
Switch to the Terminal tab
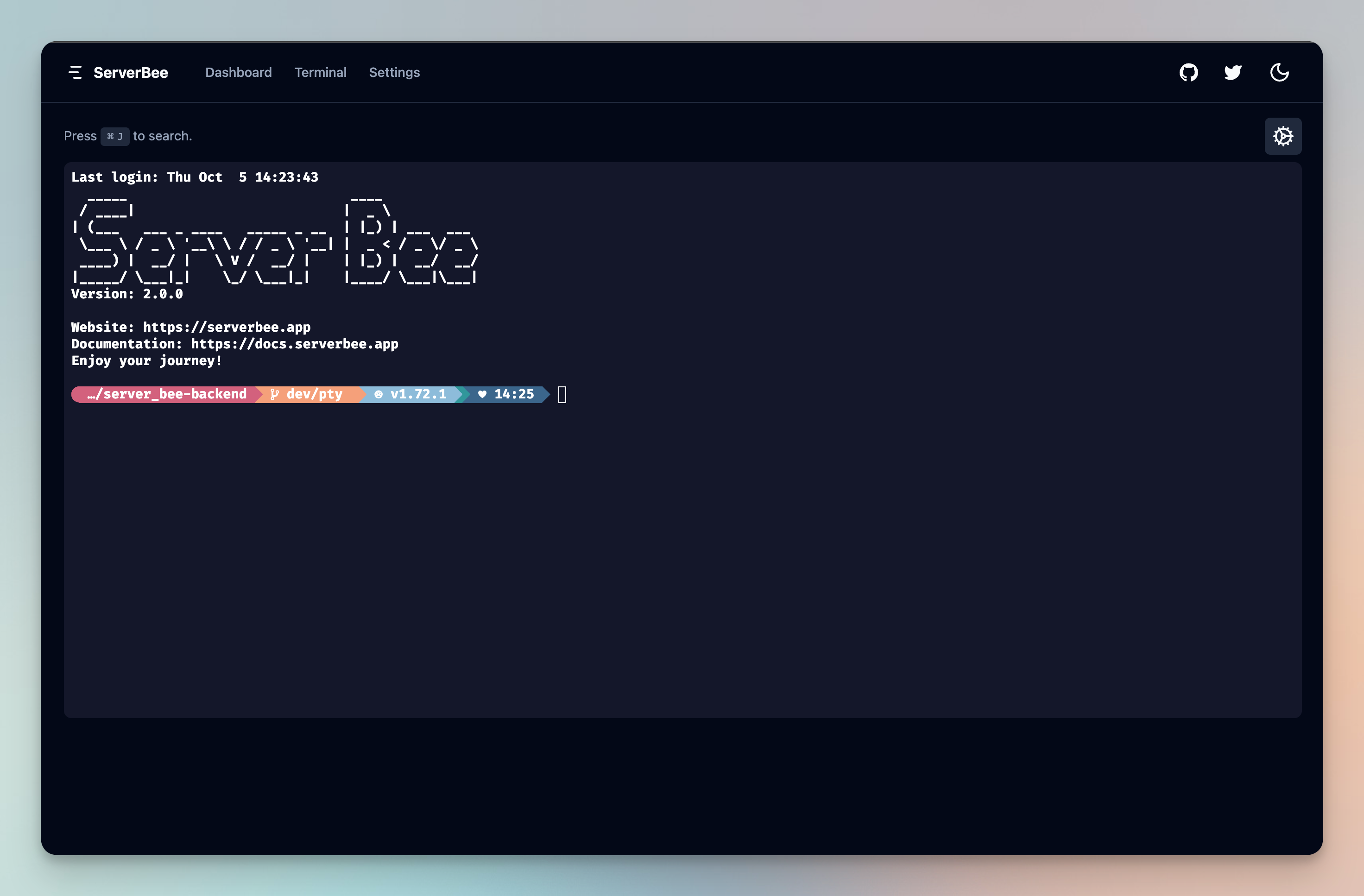[x=320, y=73]
